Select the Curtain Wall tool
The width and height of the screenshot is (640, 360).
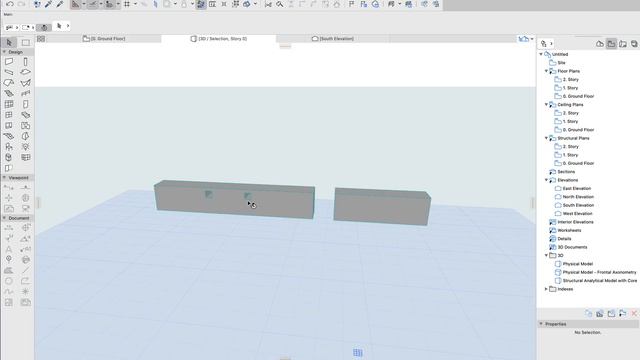click(x=9, y=104)
